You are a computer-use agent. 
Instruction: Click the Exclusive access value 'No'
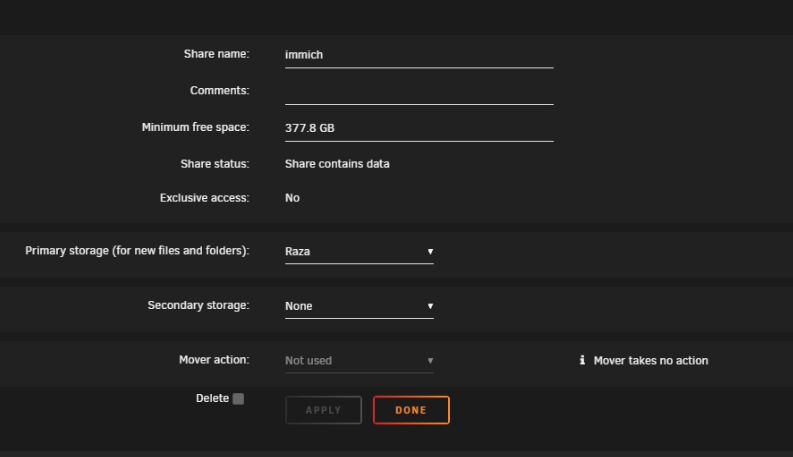tap(292, 198)
